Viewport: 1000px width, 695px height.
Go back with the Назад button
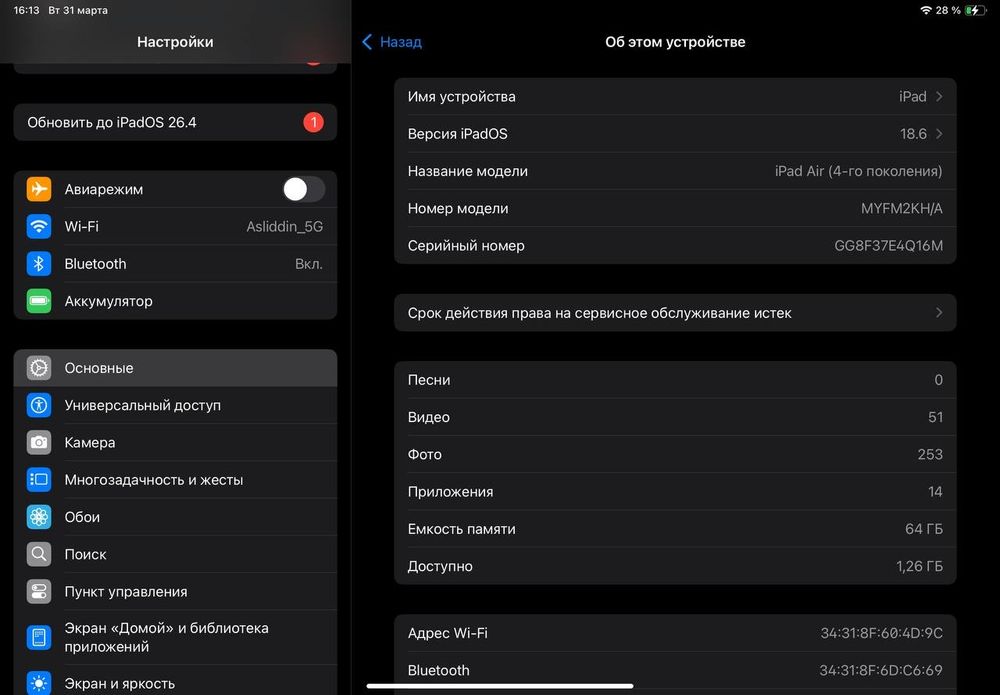click(x=392, y=42)
